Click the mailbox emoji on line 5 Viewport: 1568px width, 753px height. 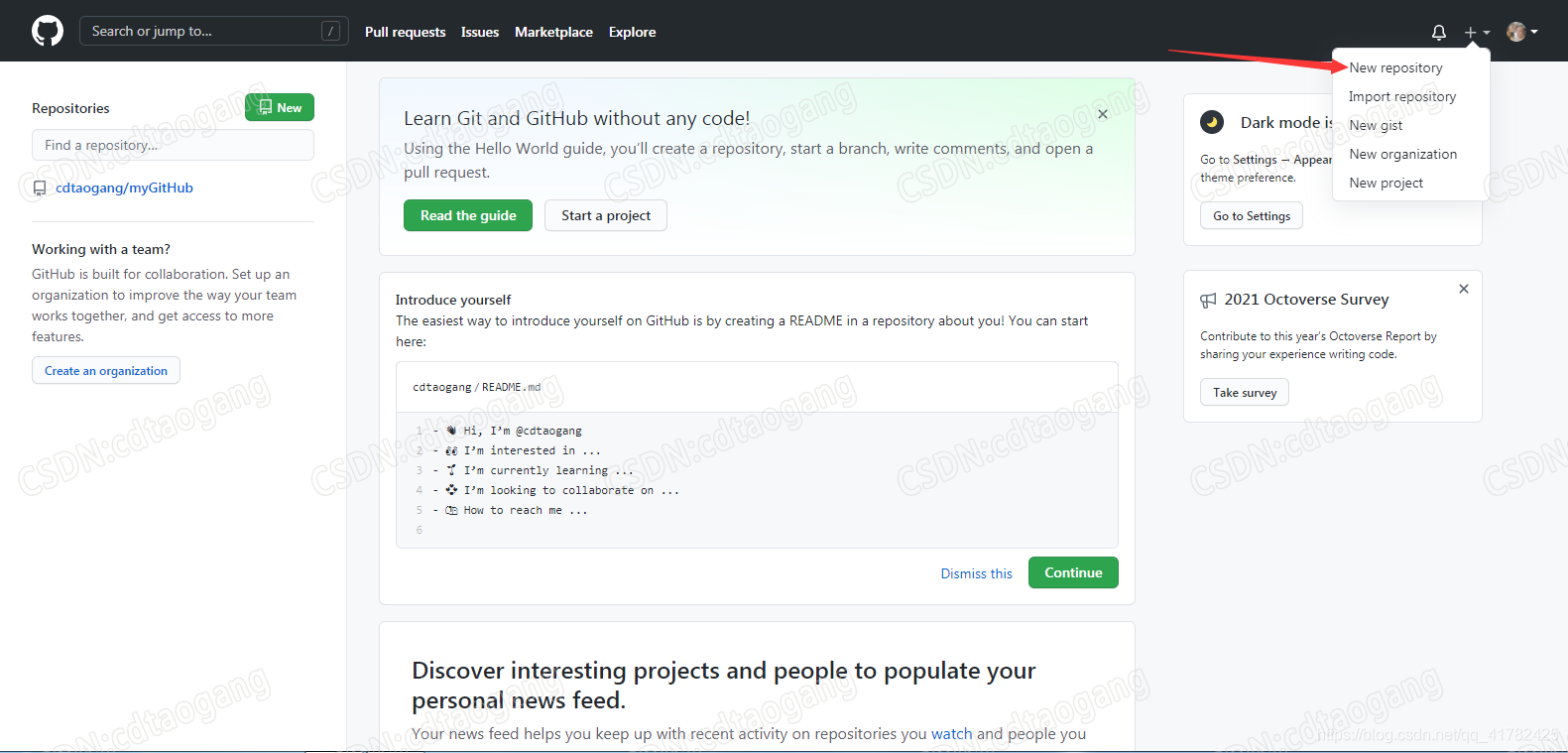(451, 510)
